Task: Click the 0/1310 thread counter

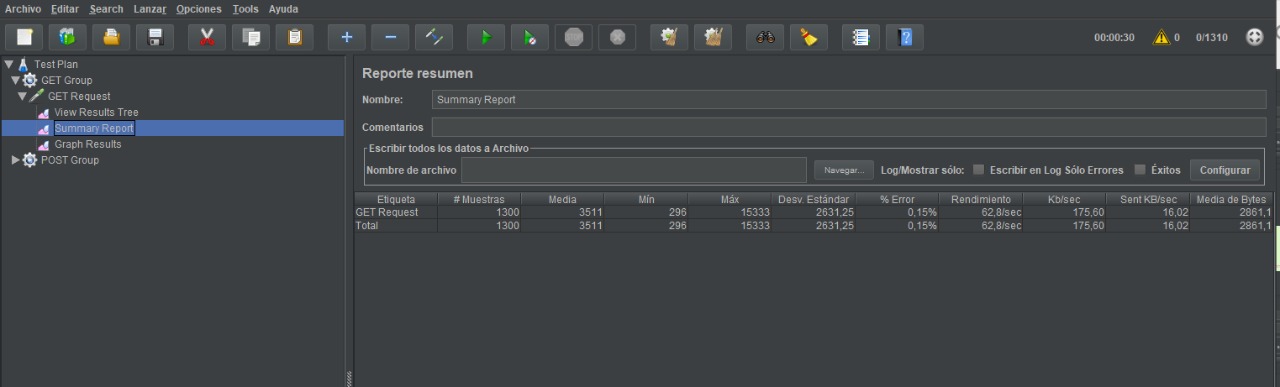Action: click(x=1211, y=37)
